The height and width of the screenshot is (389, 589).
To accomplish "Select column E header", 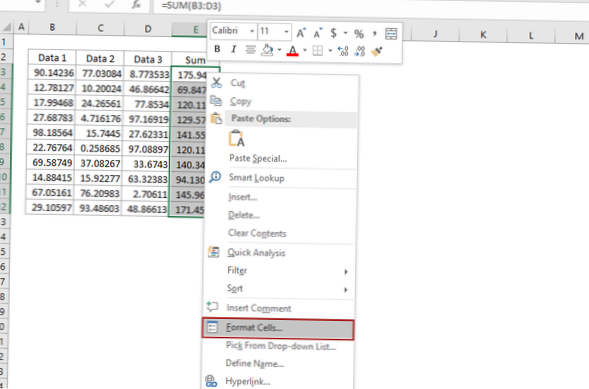I will coord(190,29).
